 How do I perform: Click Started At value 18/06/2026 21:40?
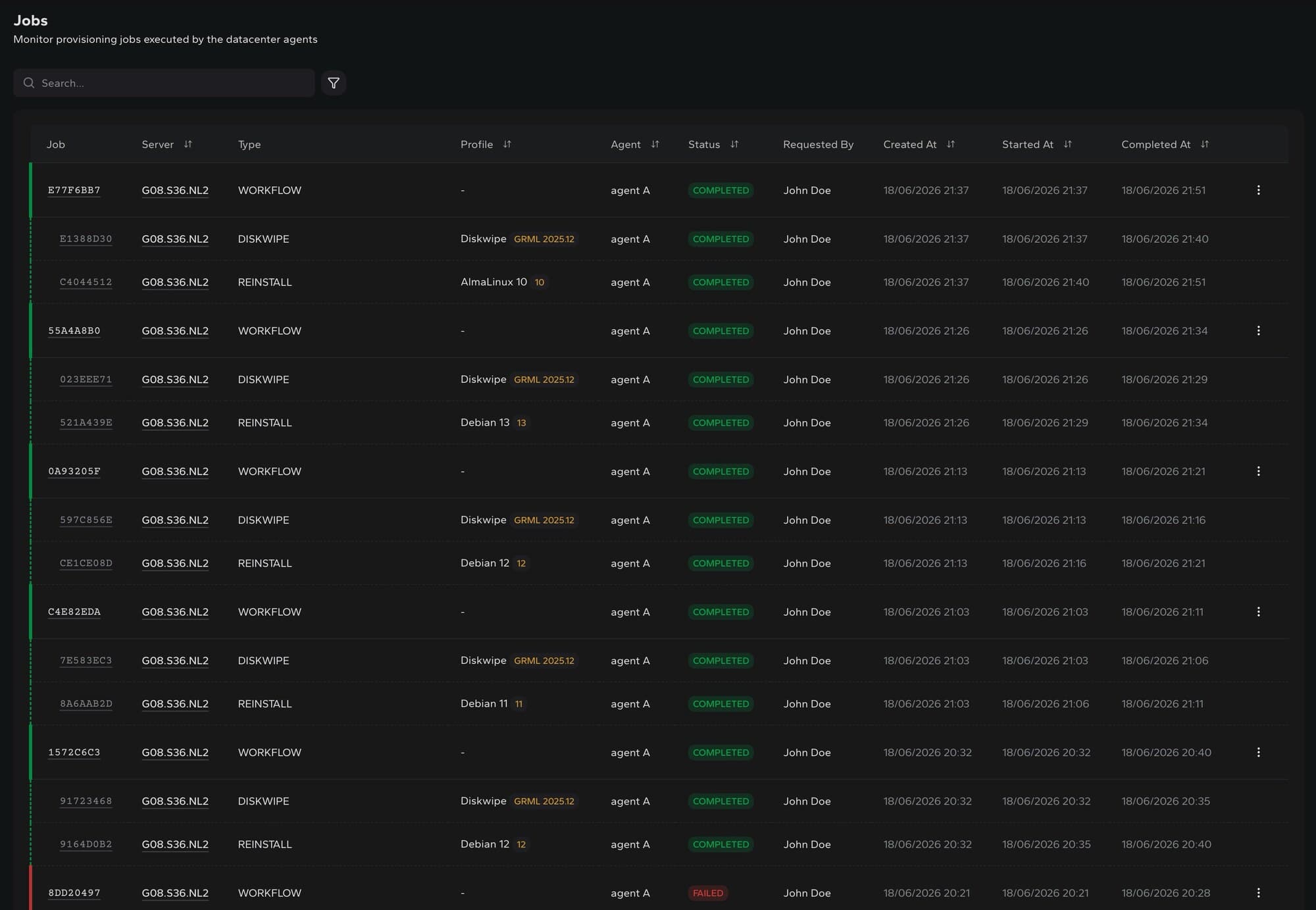[x=1046, y=282]
